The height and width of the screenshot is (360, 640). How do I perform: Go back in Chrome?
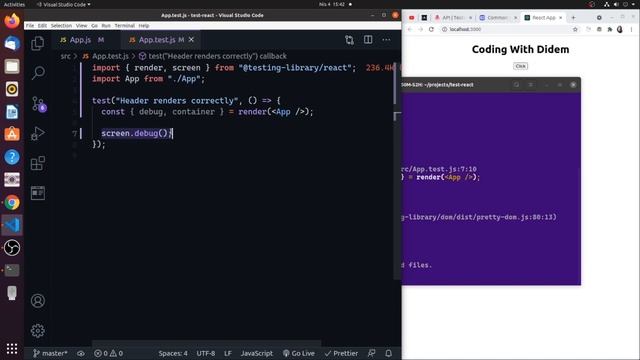pyautogui.click(x=410, y=29)
